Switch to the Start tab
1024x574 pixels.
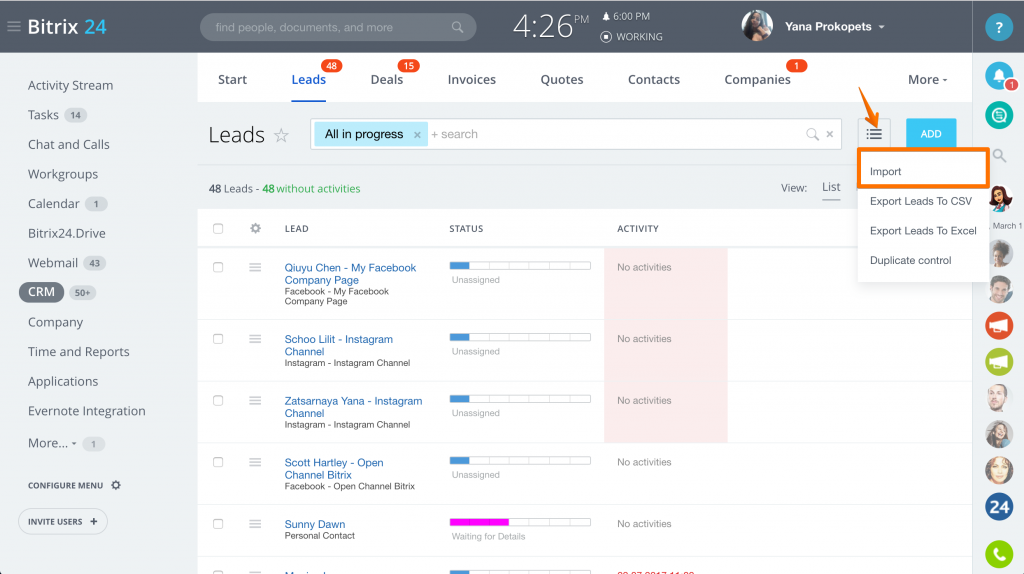[x=232, y=80]
